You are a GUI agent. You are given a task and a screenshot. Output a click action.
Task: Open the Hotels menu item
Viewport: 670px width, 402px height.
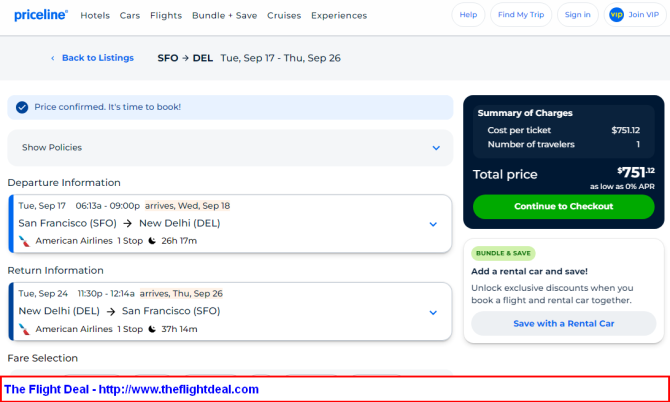tap(95, 15)
